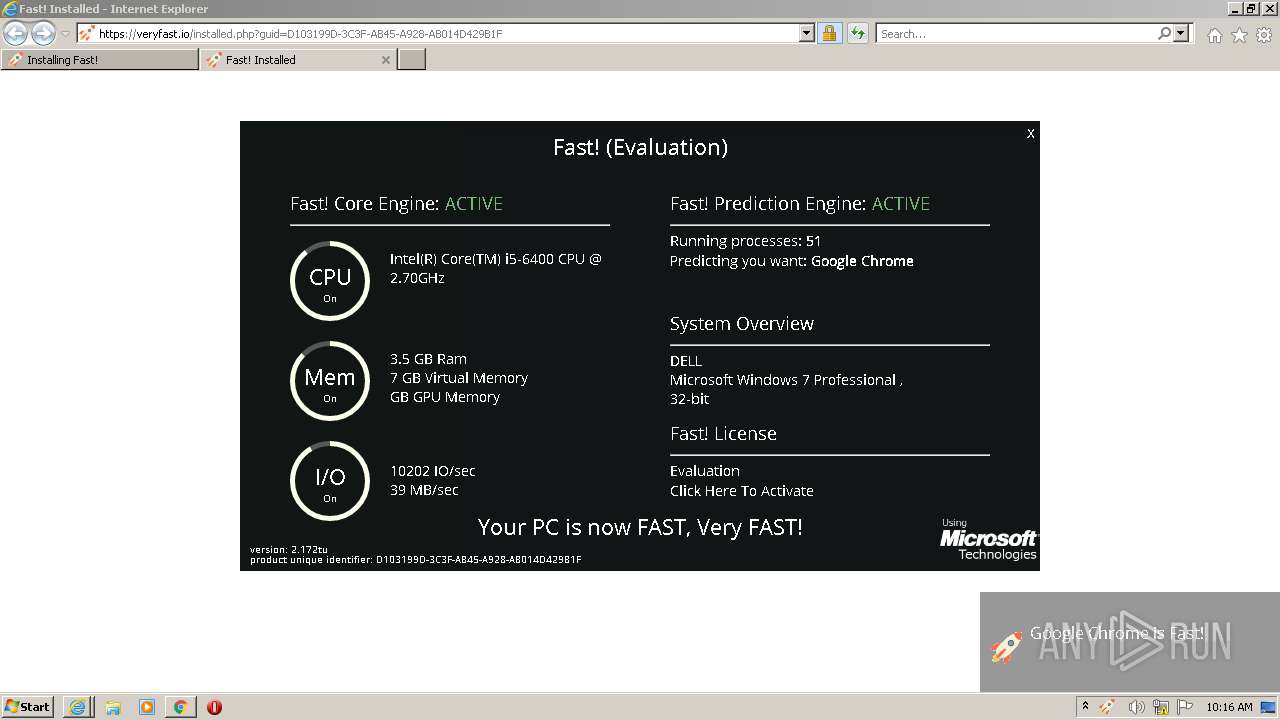1280x720 pixels.
Task: Restore down the Internet Explorer window
Action: coord(1251,9)
